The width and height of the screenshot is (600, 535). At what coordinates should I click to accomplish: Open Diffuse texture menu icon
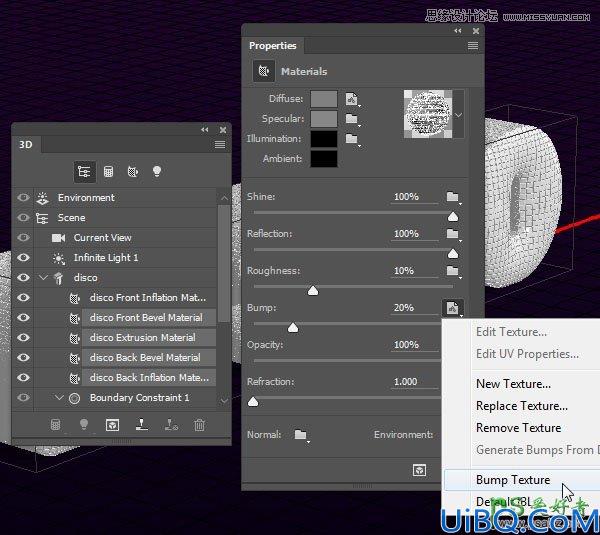352,99
